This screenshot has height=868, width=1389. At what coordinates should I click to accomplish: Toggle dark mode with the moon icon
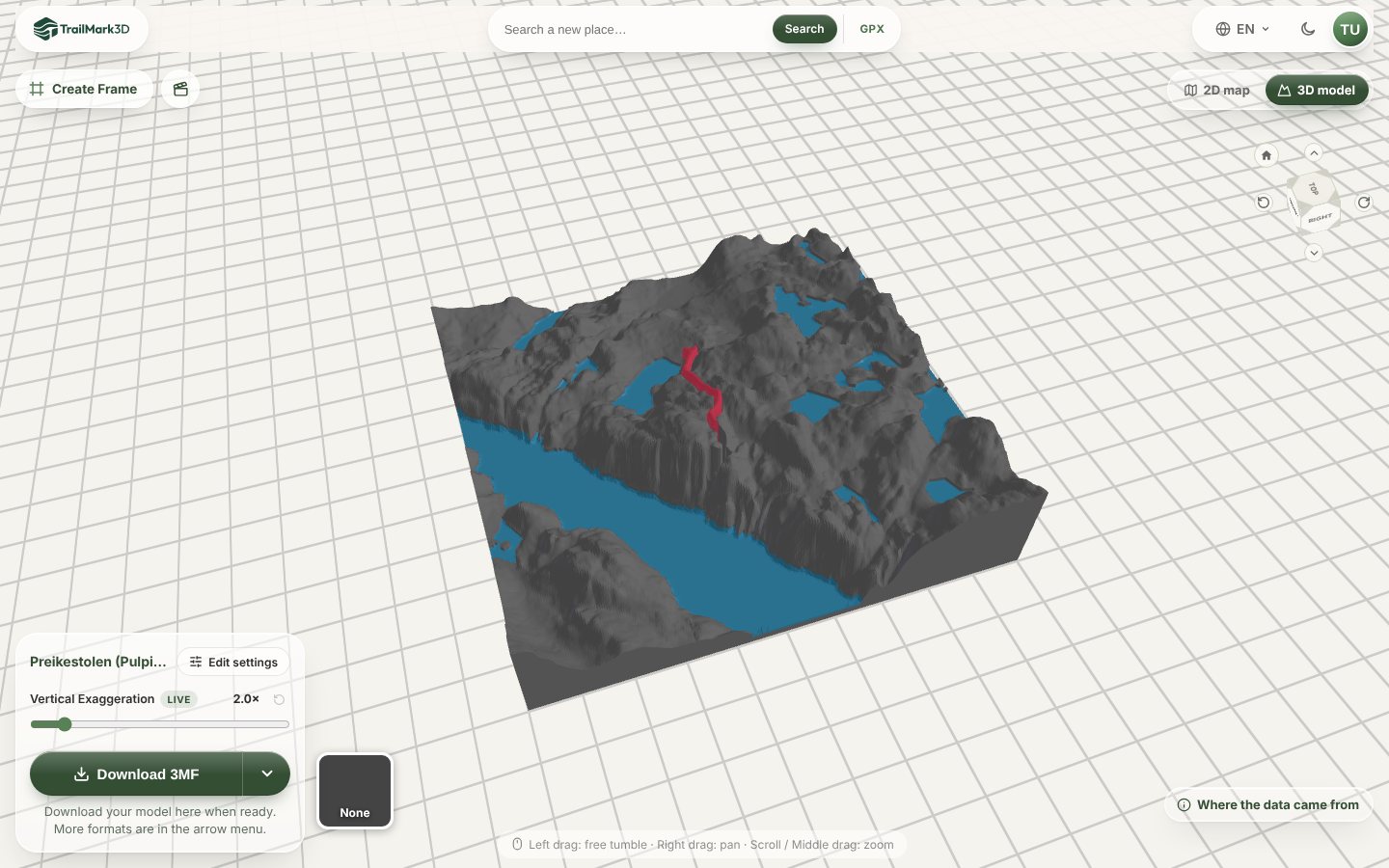click(1308, 29)
